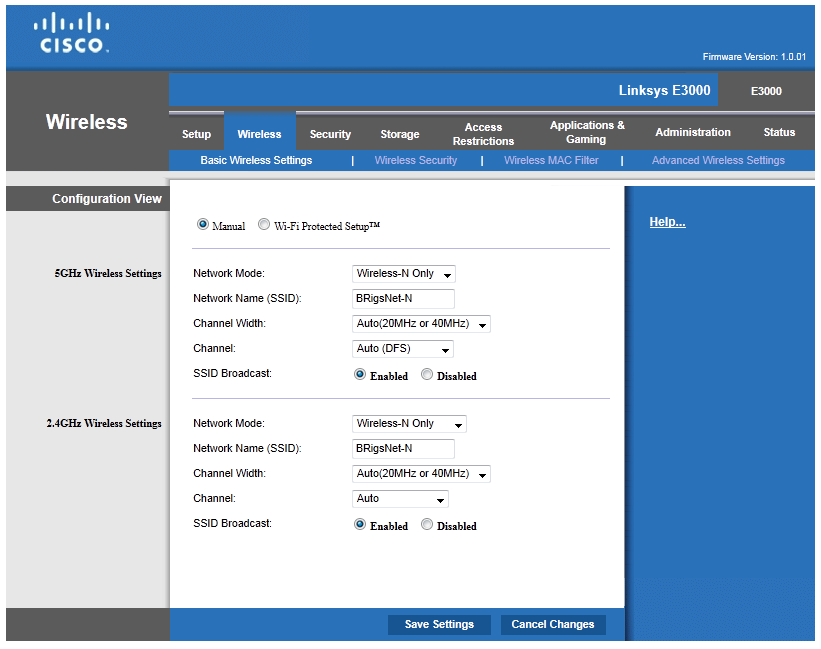The image size is (821, 649).
Task: Click the Configuration View label
Action: [x=107, y=199]
